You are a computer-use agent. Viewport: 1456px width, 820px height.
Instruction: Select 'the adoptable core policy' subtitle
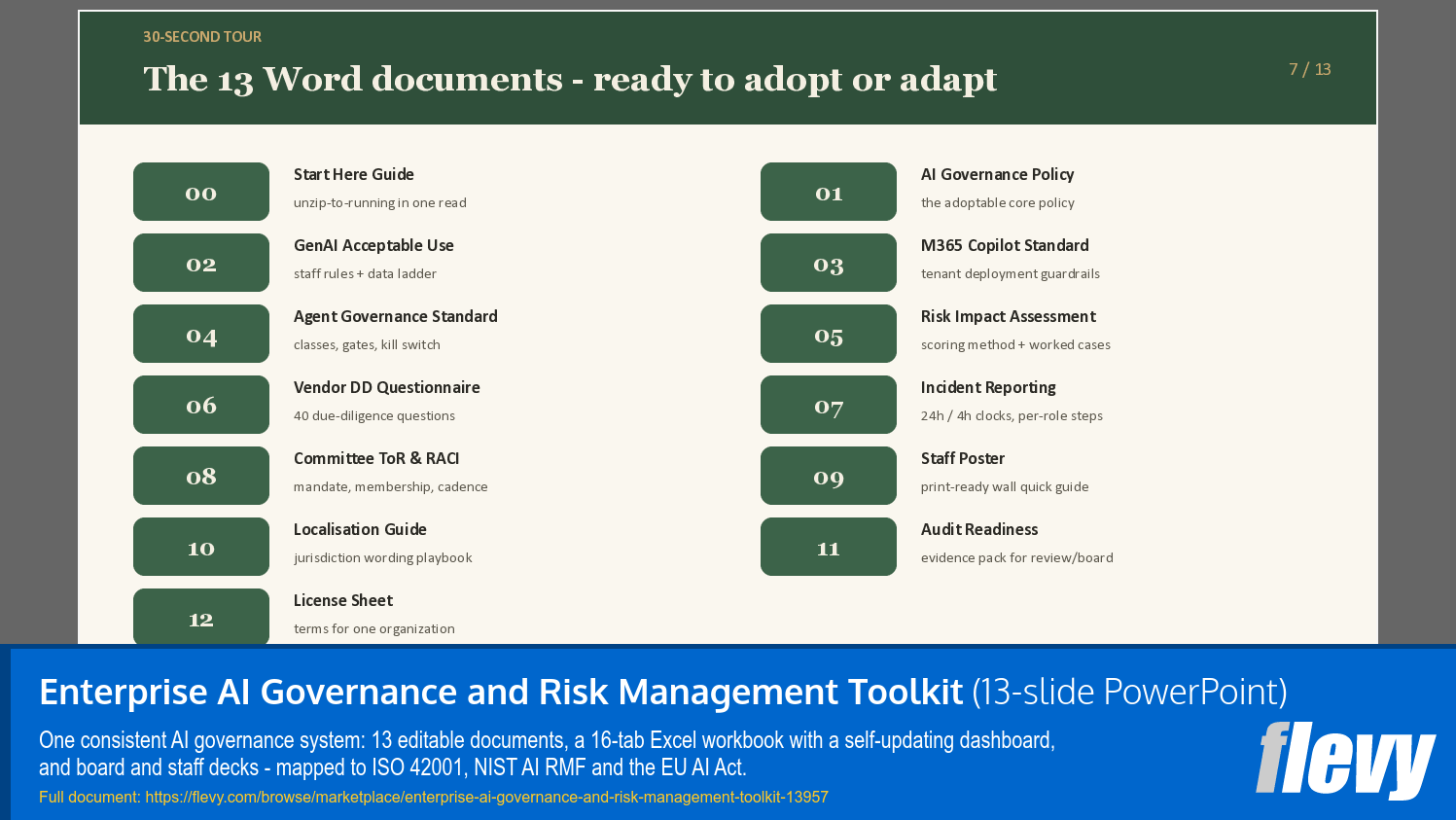(x=998, y=202)
